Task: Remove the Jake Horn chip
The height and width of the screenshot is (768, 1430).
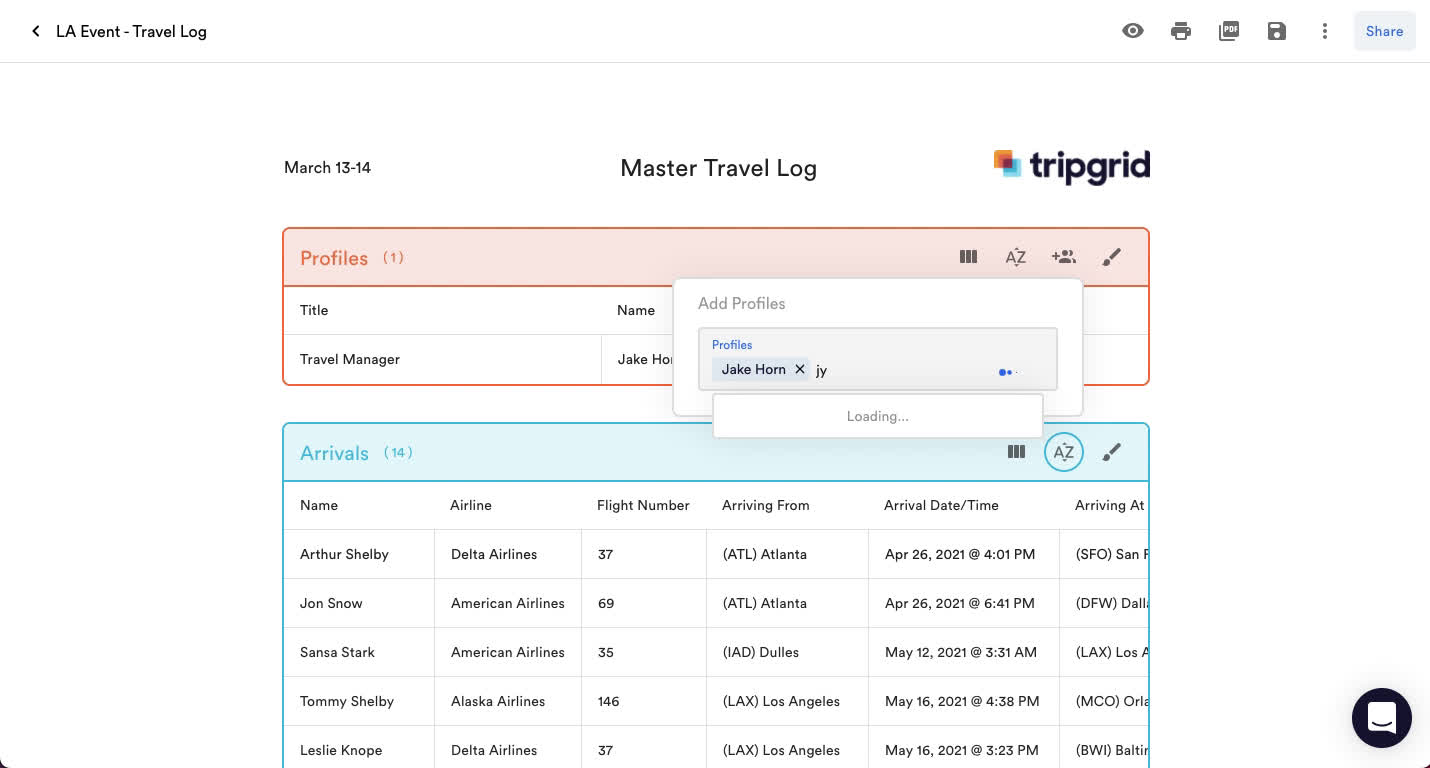Action: click(x=799, y=369)
